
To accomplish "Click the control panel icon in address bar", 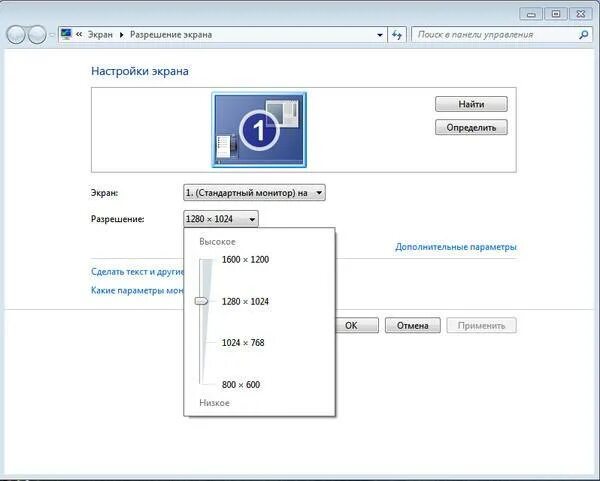I will (66, 34).
